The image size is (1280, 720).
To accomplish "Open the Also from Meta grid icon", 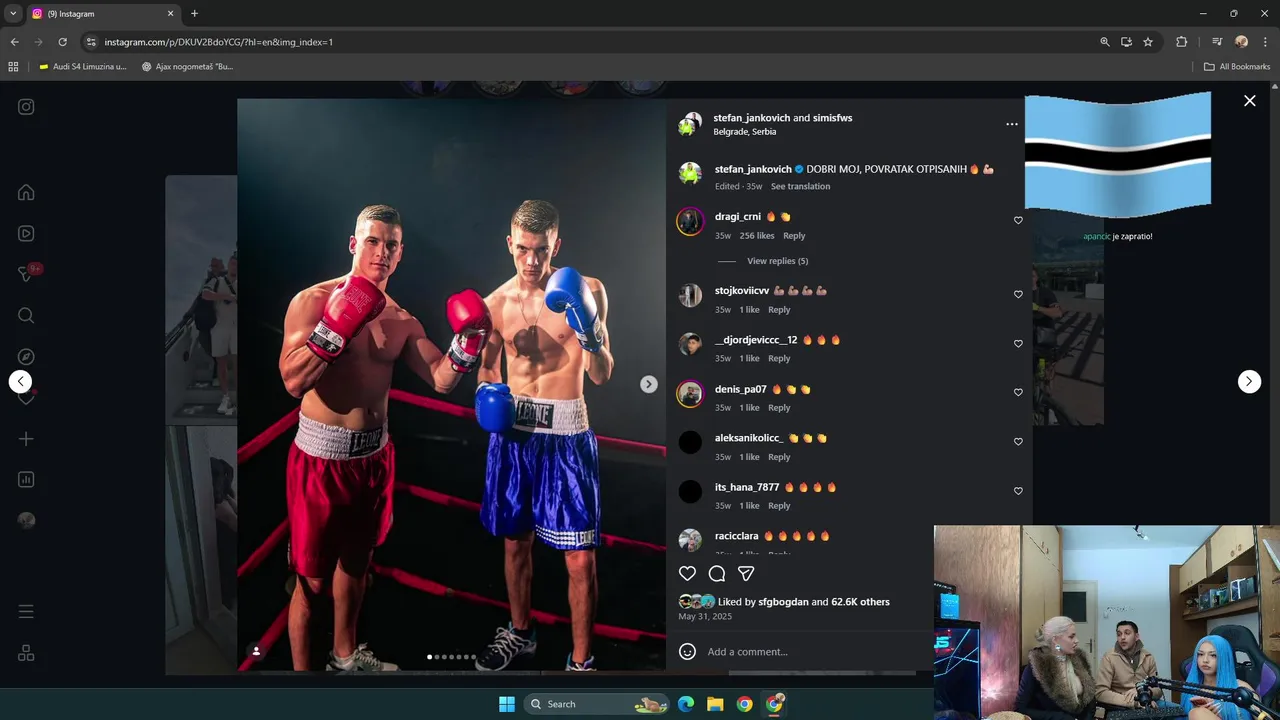I will [x=26, y=653].
